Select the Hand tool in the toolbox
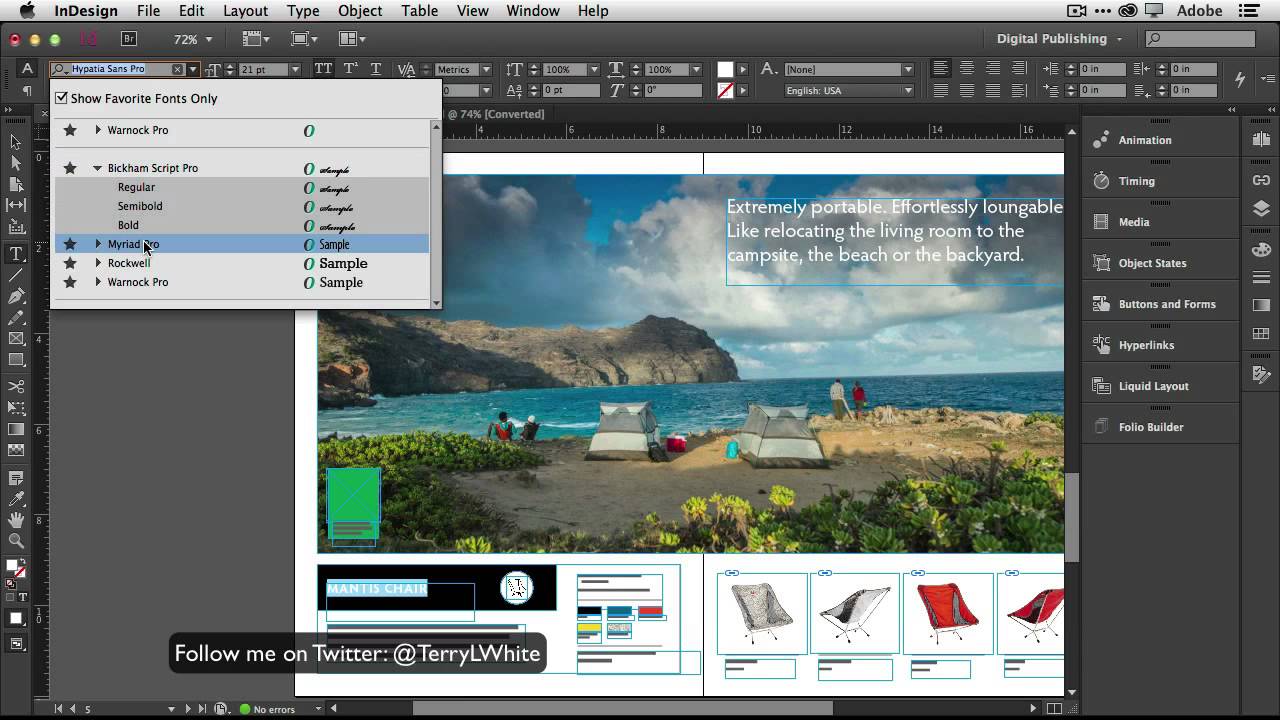The image size is (1280, 720). (x=16, y=520)
